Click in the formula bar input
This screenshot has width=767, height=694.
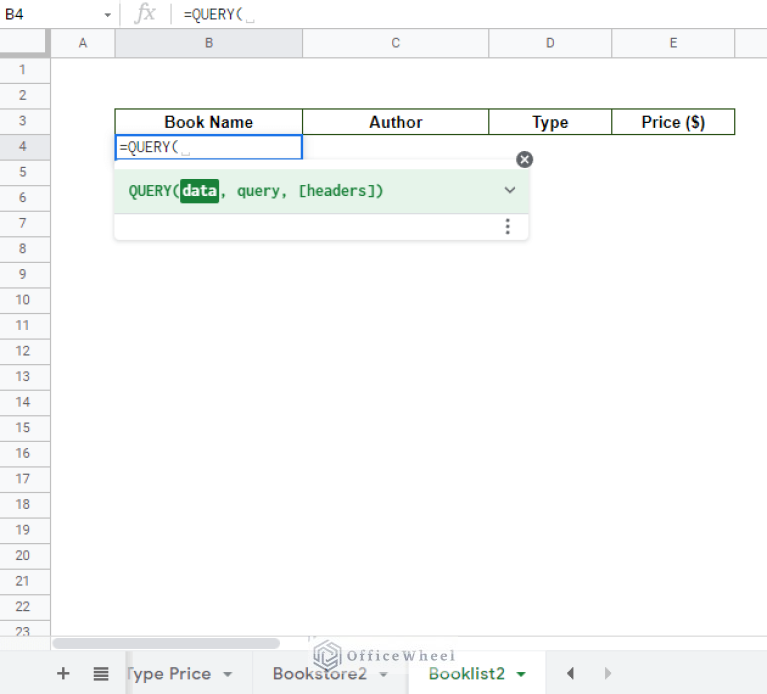[450, 14]
